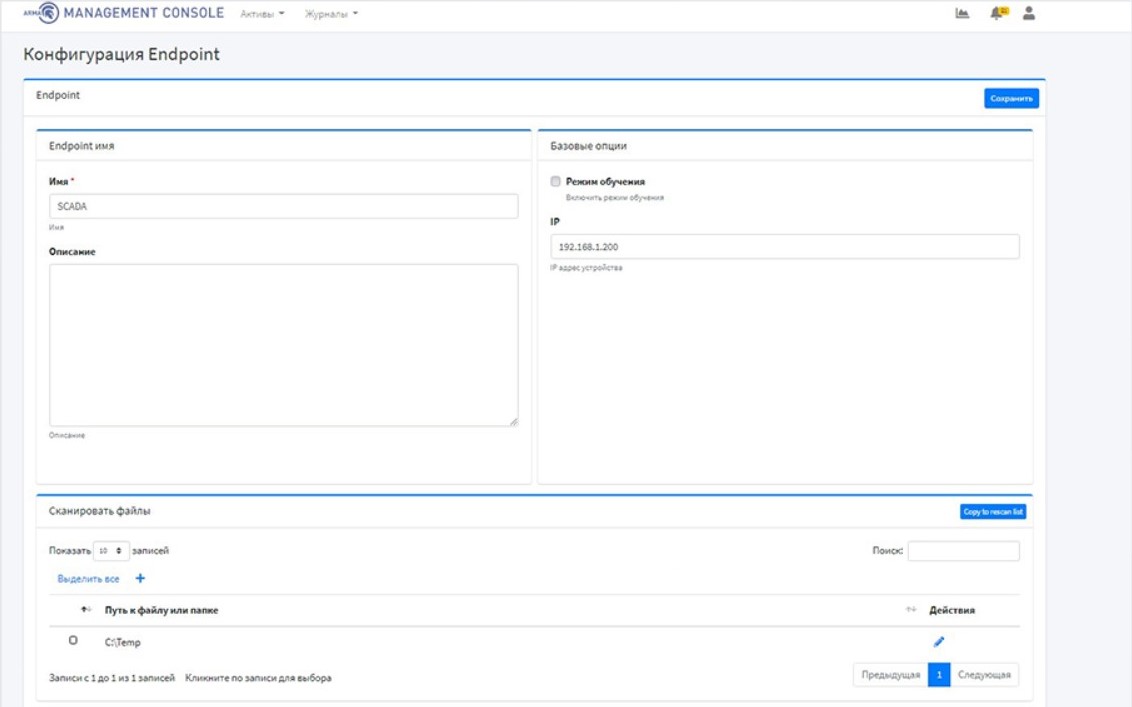Focus the Поиск search field
This screenshot has width=1132, height=707.
click(963, 551)
